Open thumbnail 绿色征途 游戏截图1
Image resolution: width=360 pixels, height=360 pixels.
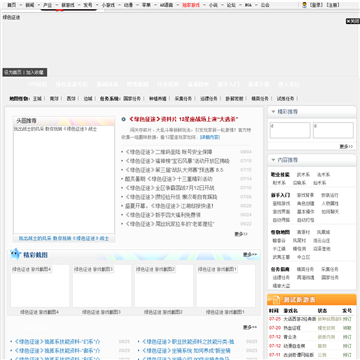(226, 286)
